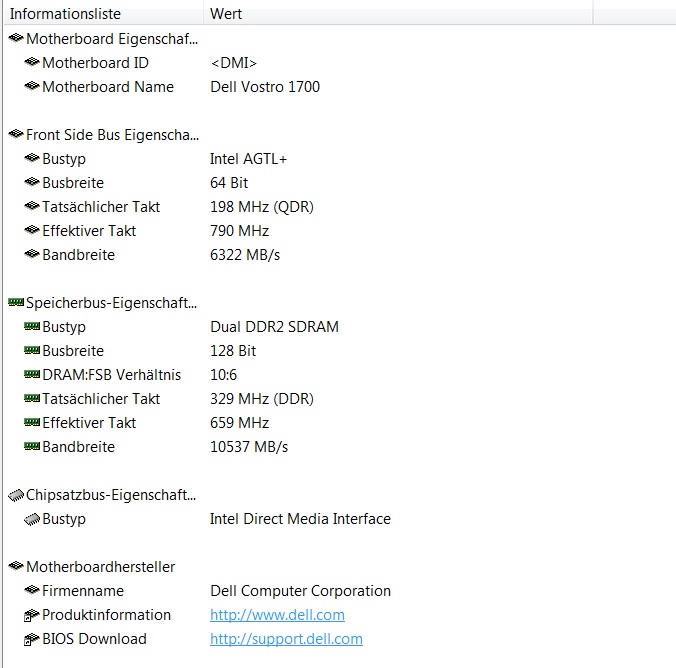Select the 659 MHz value
The image size is (676, 668).
pos(239,423)
